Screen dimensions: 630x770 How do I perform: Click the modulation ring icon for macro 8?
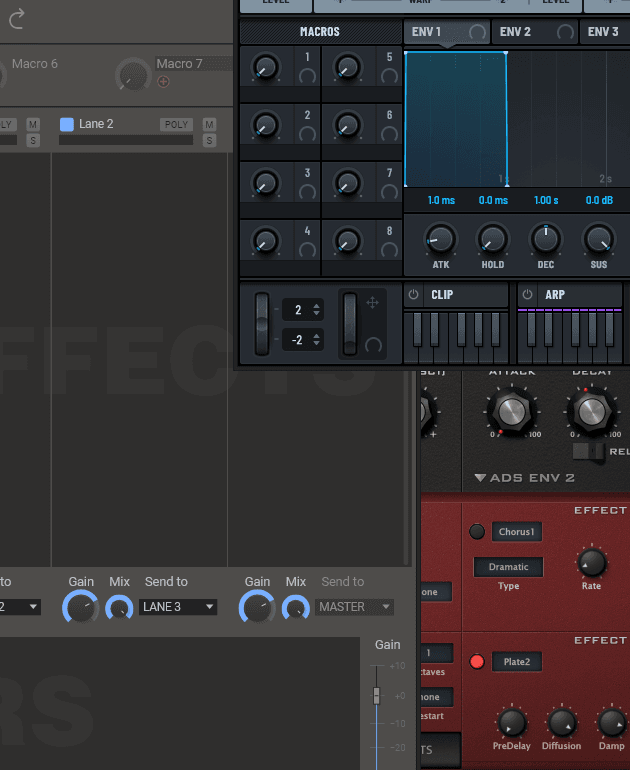point(389,250)
